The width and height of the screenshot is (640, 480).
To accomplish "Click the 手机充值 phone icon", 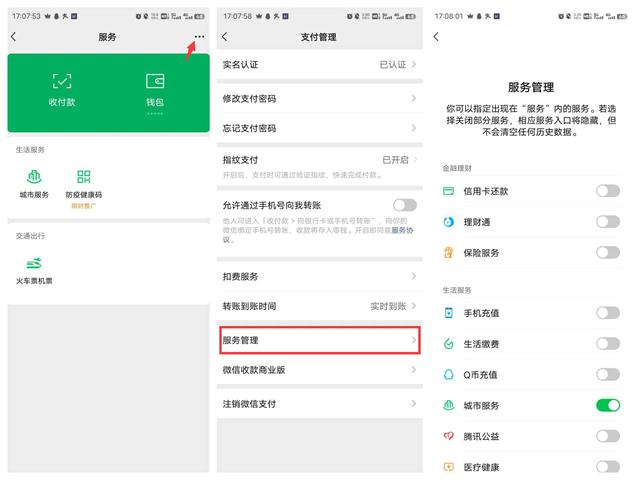I will 449,313.
